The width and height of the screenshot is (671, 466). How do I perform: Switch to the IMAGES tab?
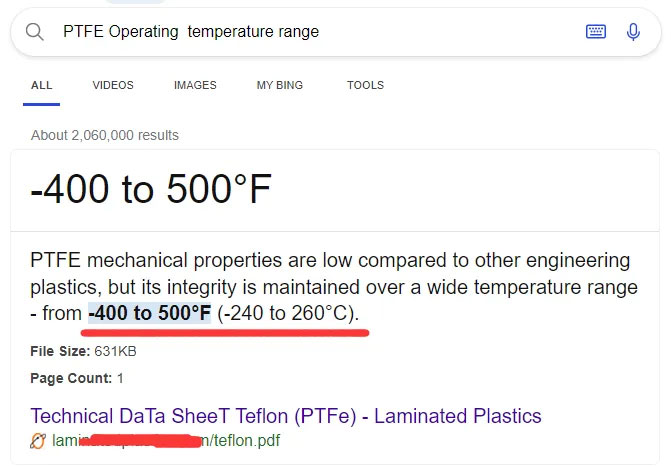[x=195, y=85]
